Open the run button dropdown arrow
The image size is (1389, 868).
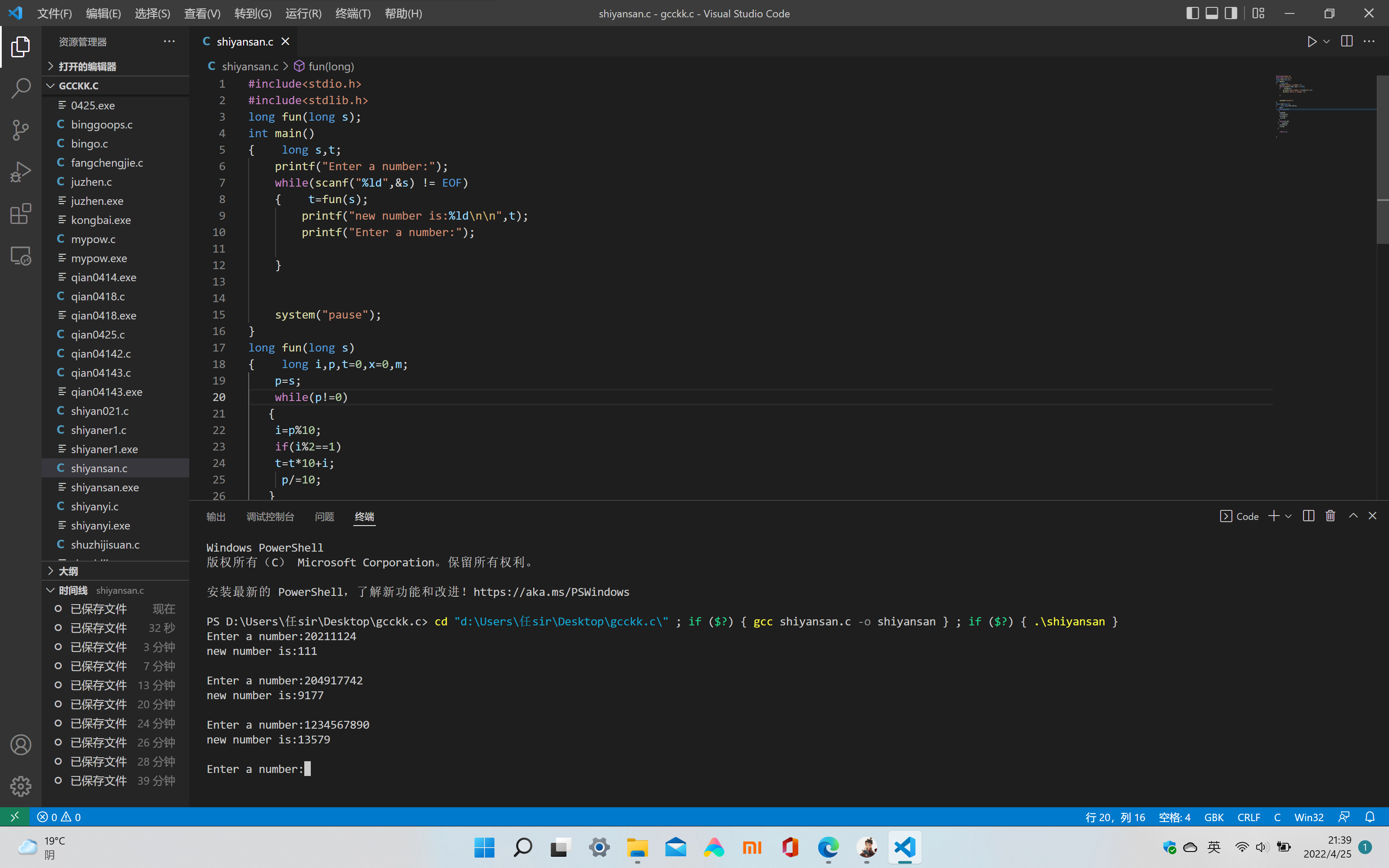(x=1326, y=41)
